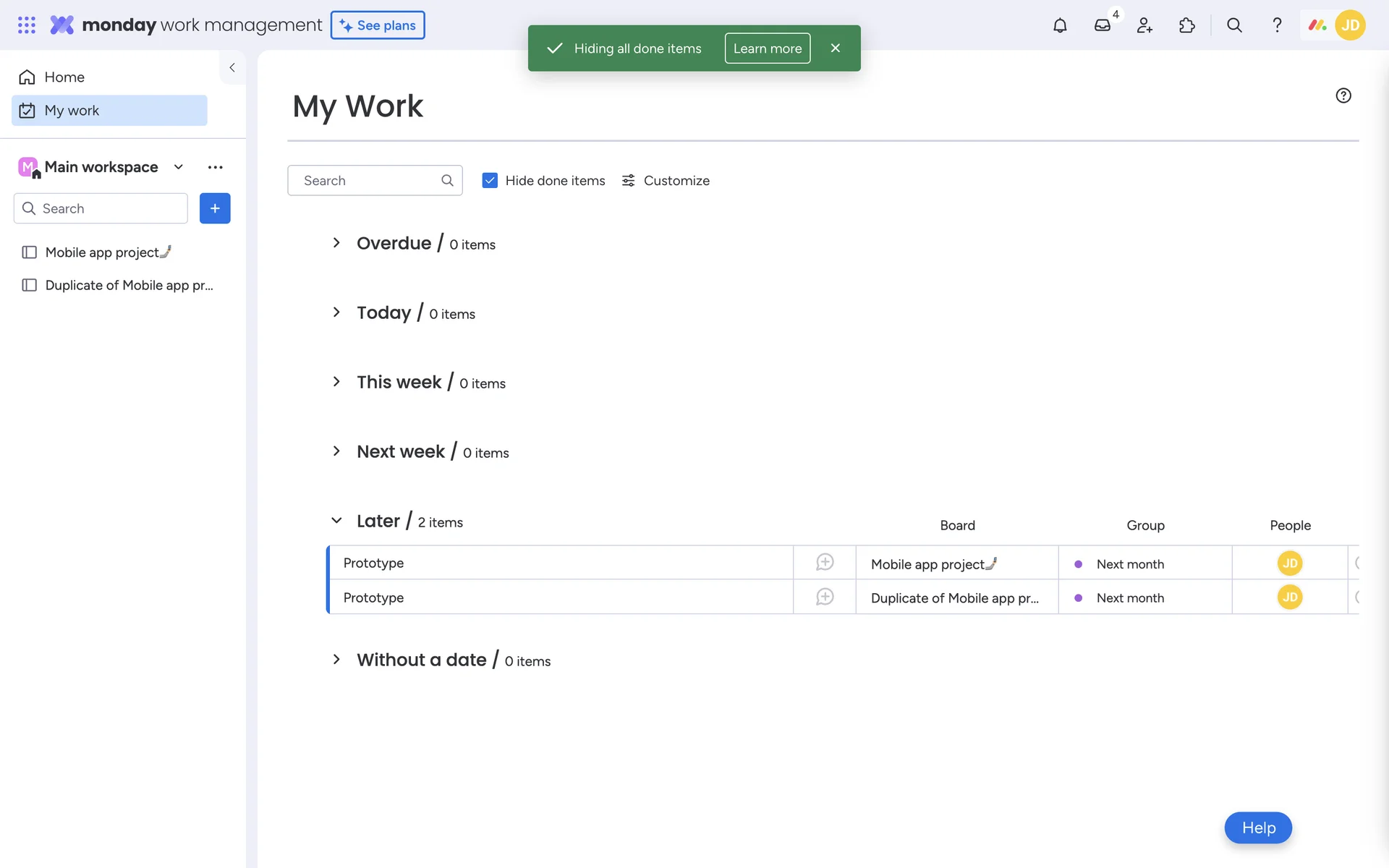Click Next month group purple dot

(x=1078, y=564)
